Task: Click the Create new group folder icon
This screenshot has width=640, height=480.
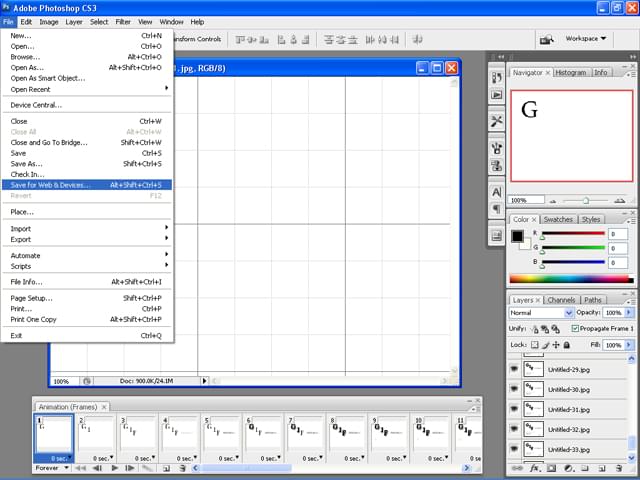Action: coord(585,468)
